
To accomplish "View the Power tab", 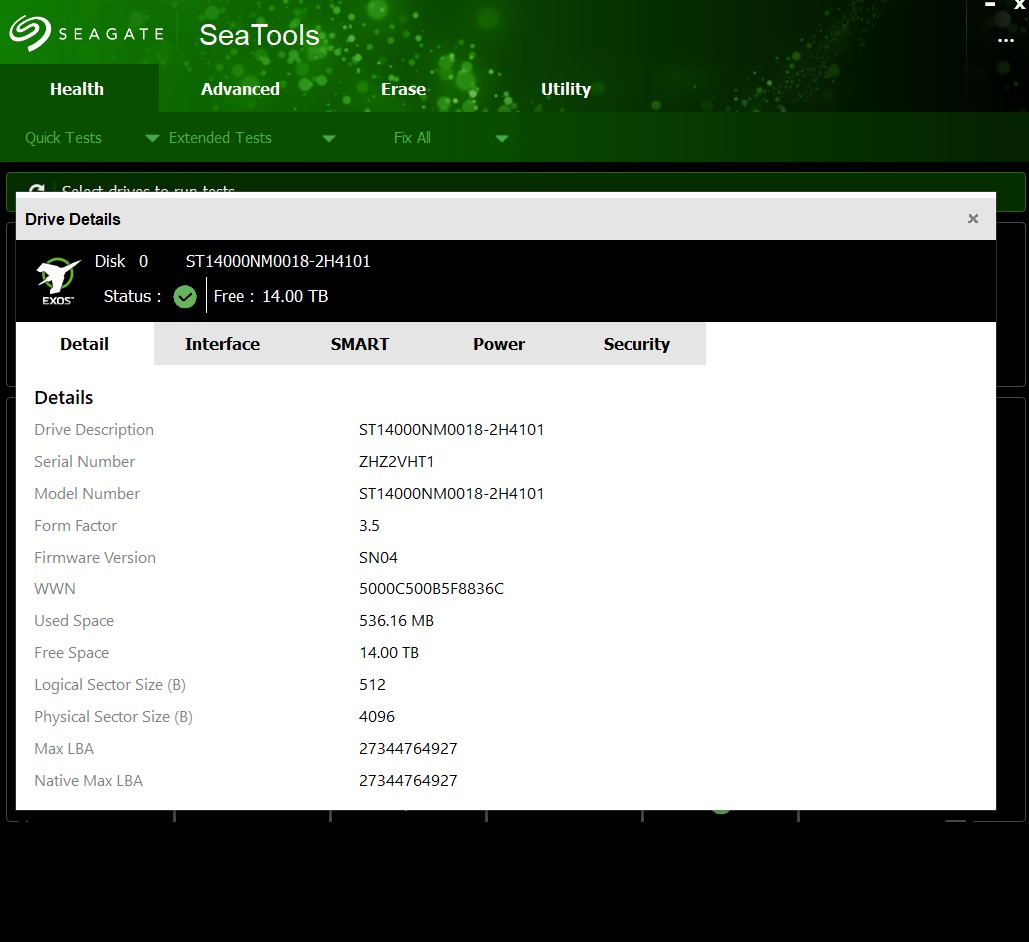I will coord(499,344).
